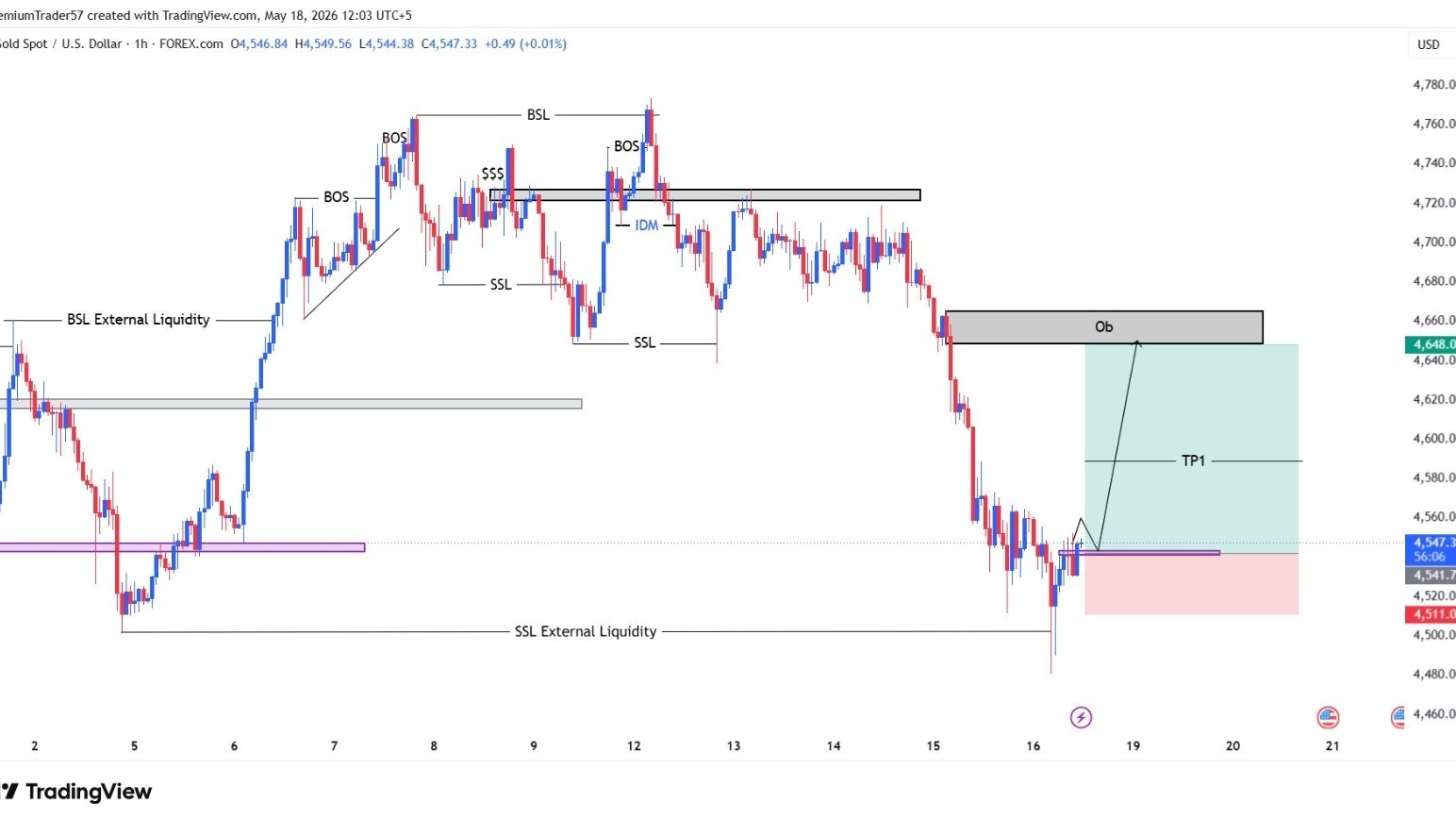Open the USD currency selector
Image resolution: width=1456 pixels, height=819 pixels.
pyautogui.click(x=1429, y=44)
